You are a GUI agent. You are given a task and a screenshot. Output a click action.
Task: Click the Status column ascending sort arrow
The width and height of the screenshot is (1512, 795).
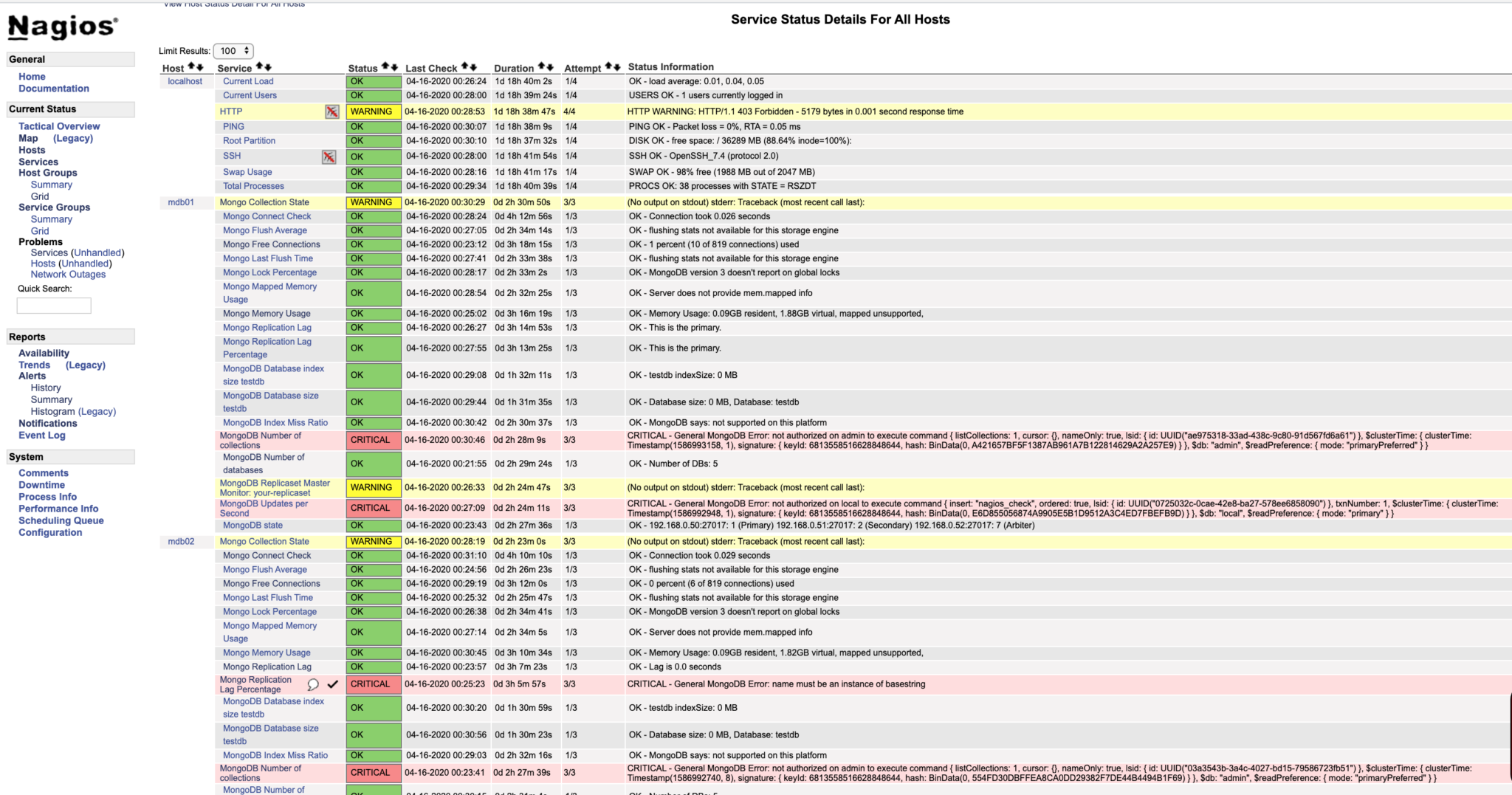385,67
